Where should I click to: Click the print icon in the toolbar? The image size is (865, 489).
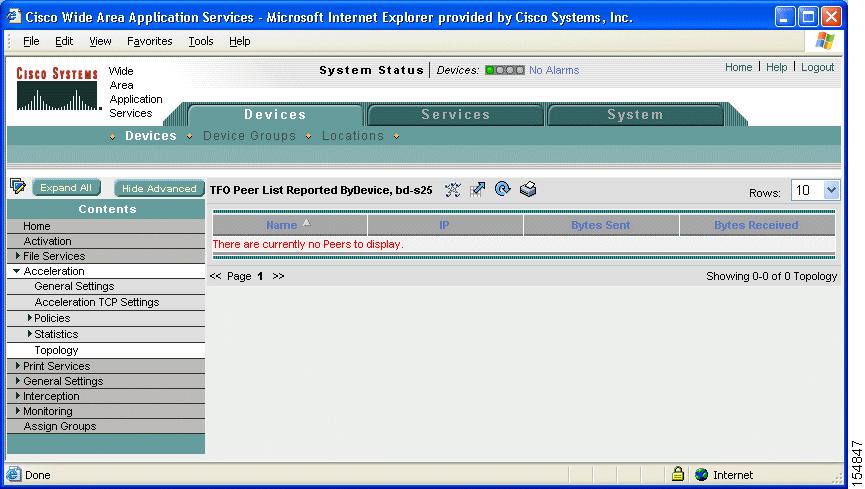(528, 189)
